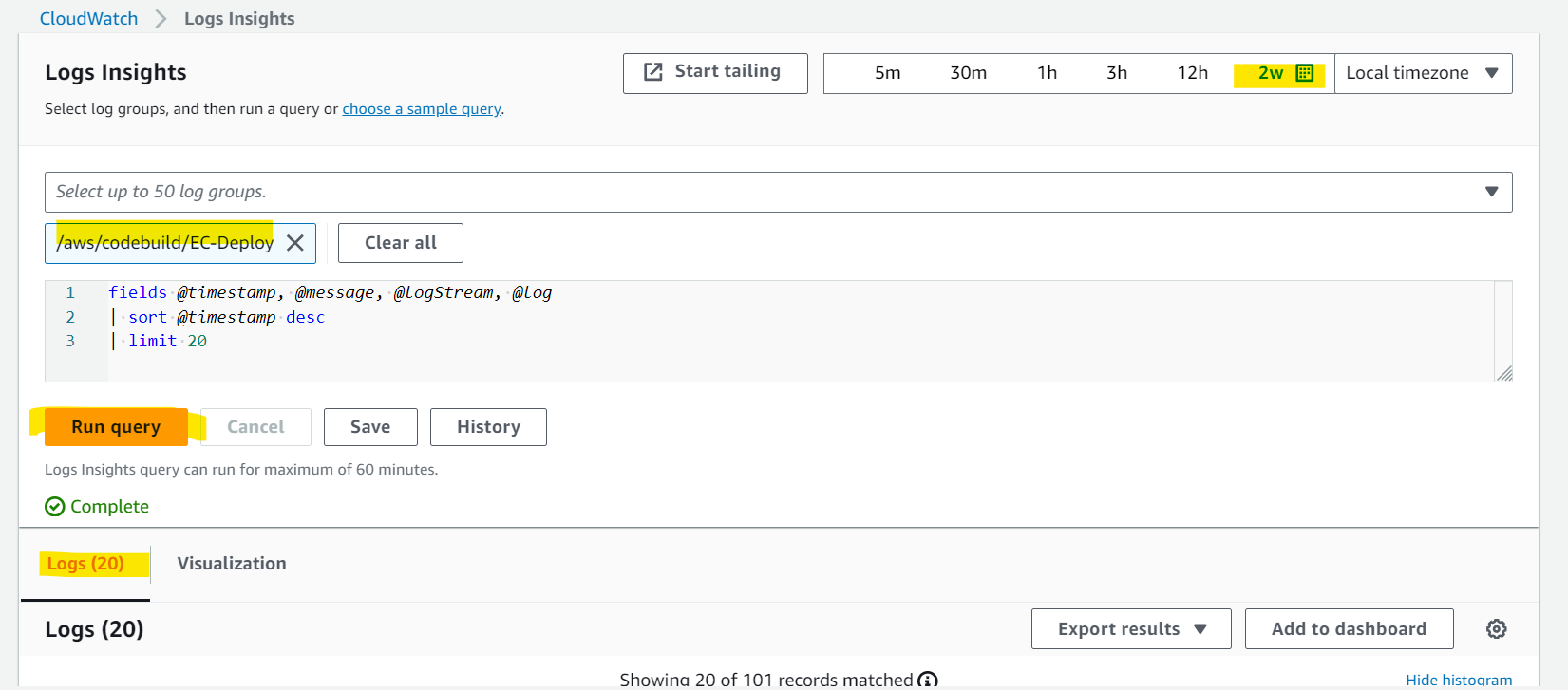Click line number 2 in the editor

70,317
